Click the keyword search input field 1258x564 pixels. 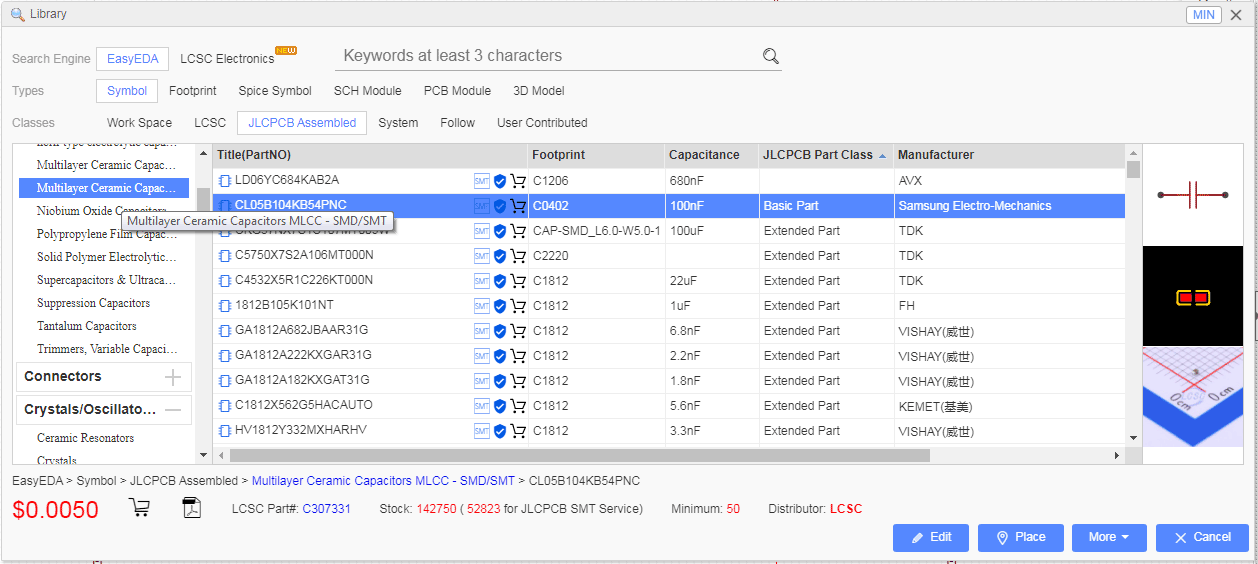point(548,56)
